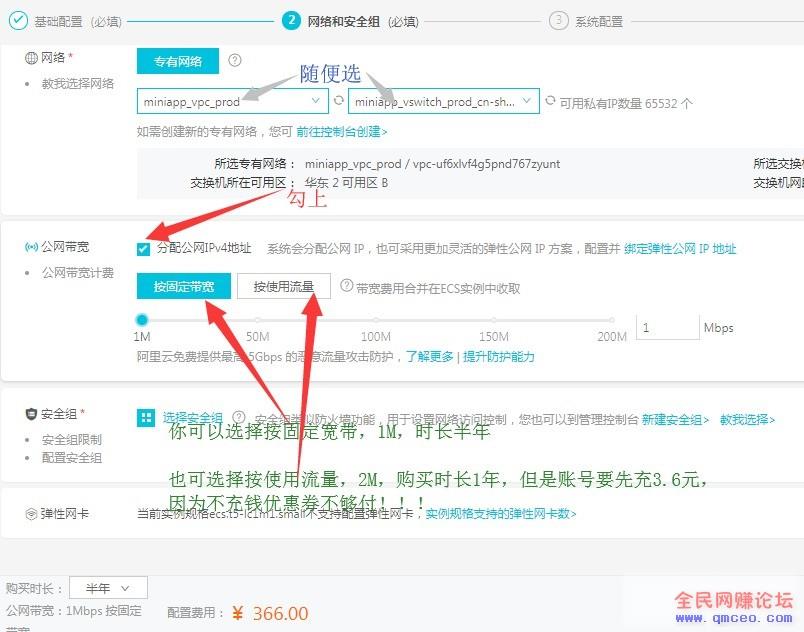Open 前往控制台创建 link

point(341,132)
